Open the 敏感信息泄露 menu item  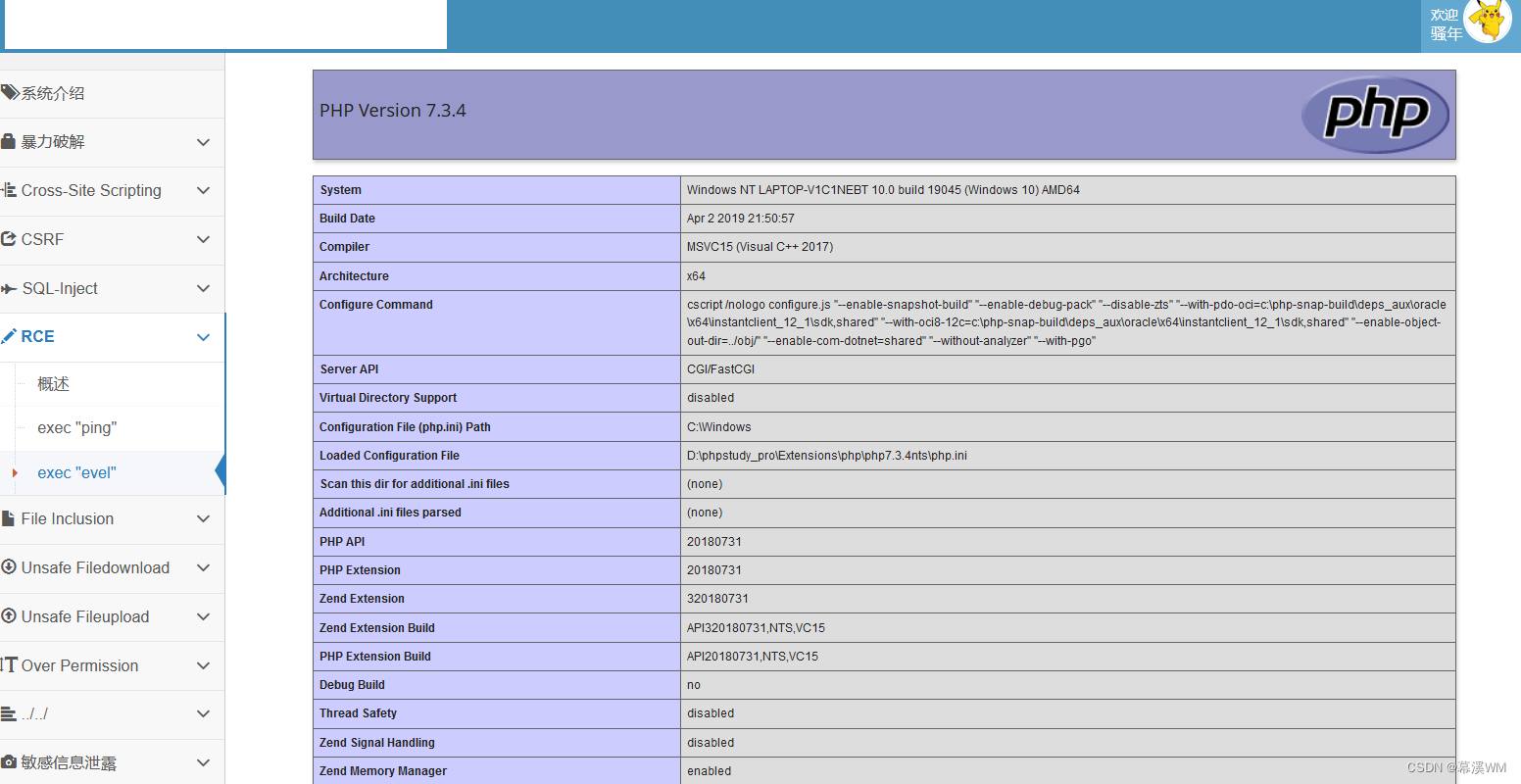112,762
